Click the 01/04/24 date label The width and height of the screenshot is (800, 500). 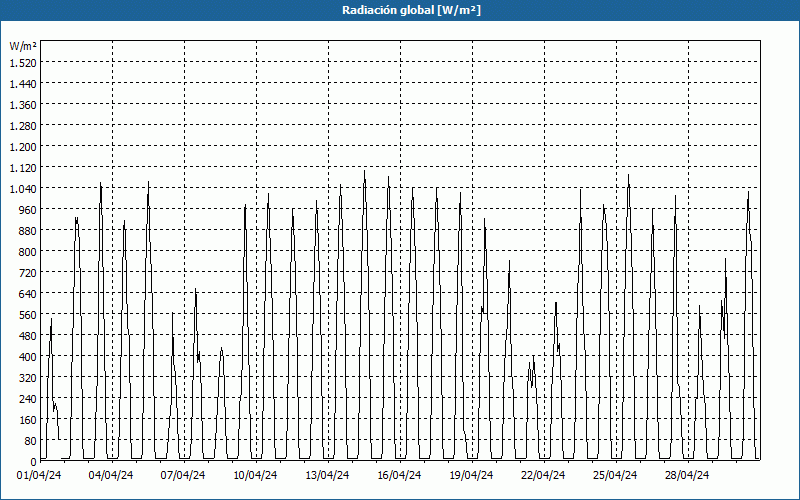click(x=39, y=475)
